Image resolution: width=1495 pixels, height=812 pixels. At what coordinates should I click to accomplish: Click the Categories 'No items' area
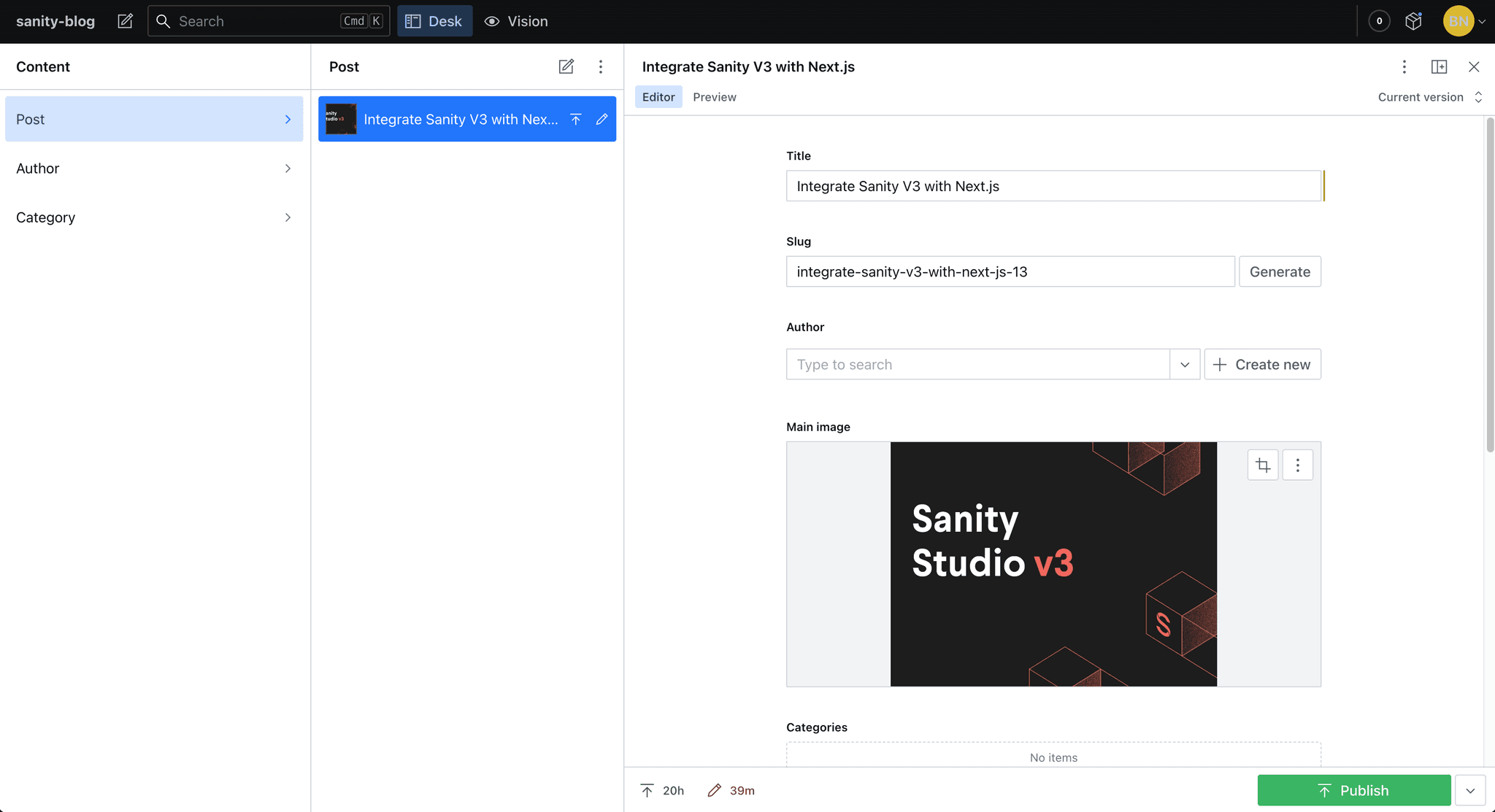pos(1053,756)
